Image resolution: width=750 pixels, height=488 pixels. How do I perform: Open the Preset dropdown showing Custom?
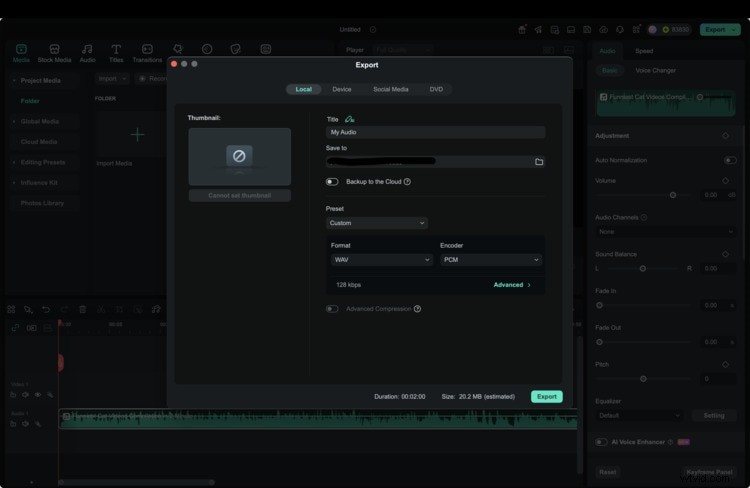point(377,223)
